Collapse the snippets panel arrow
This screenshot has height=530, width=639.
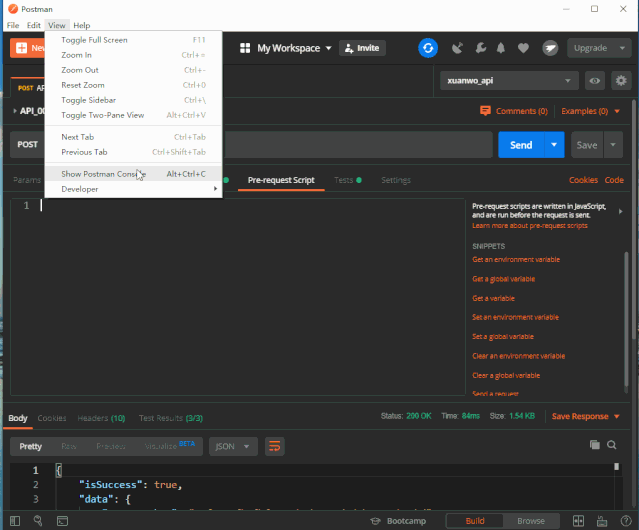620,211
